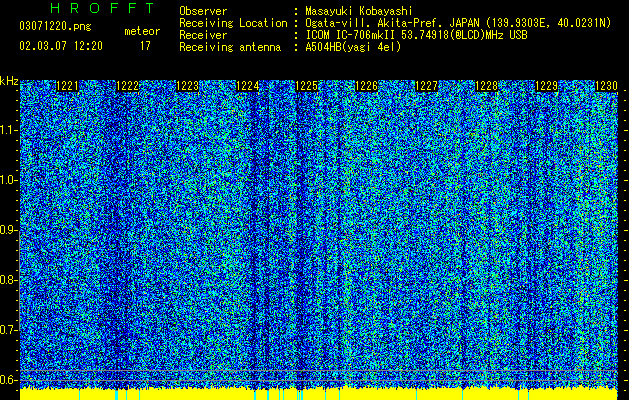Click the 1221 time marker
This screenshot has width=629, height=400.
pos(67,86)
